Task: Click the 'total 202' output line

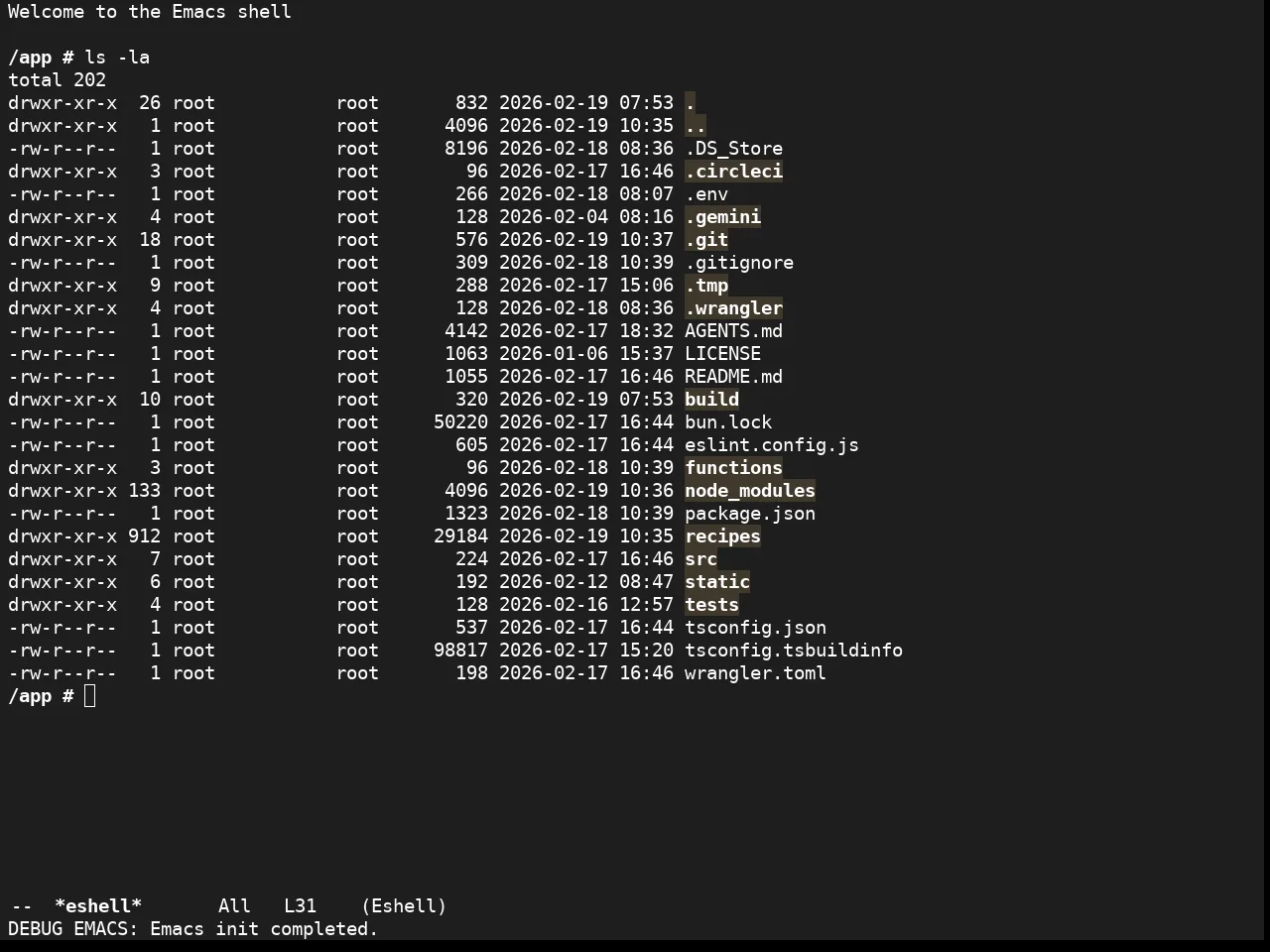Action: (57, 80)
